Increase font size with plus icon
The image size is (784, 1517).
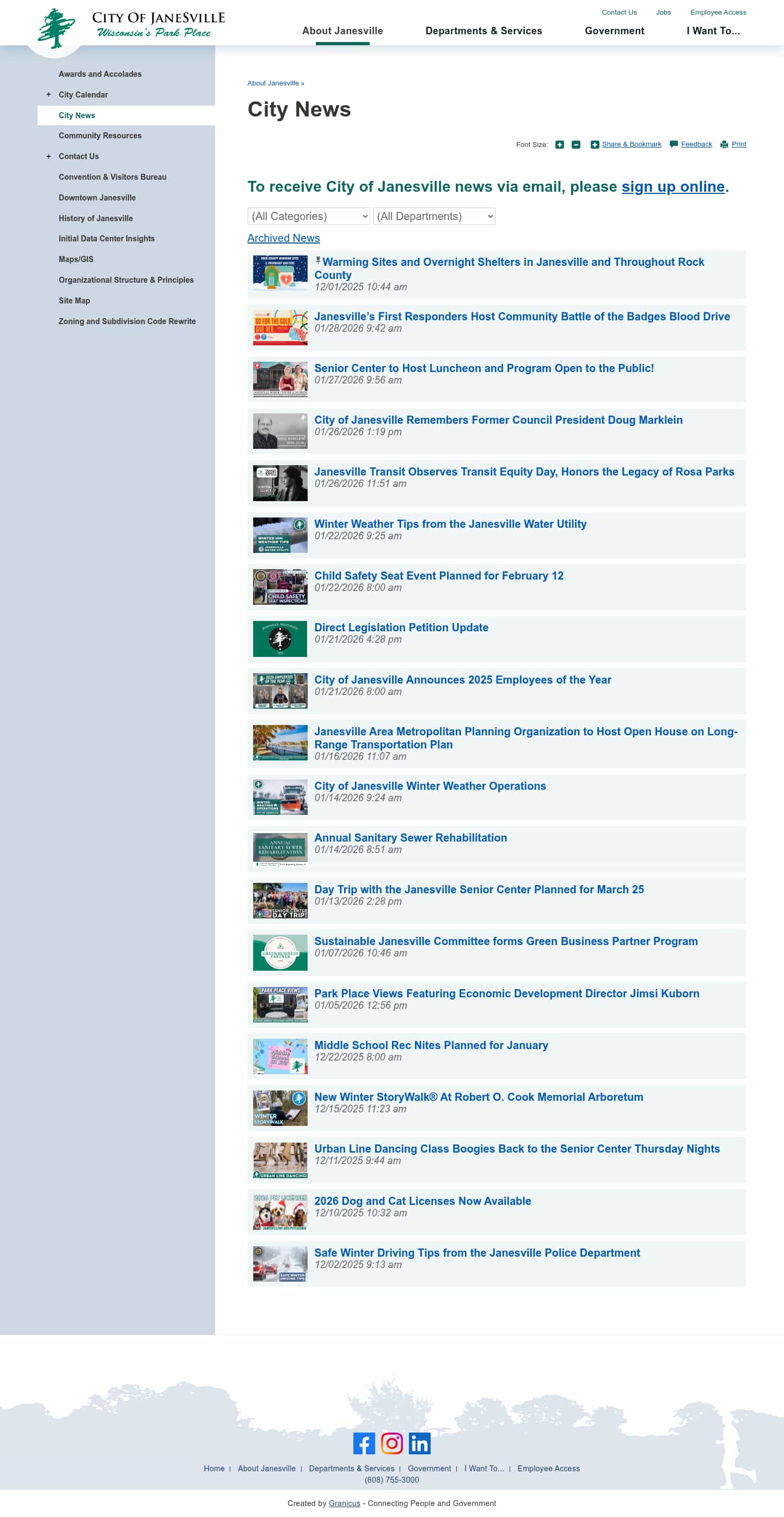pyautogui.click(x=559, y=145)
